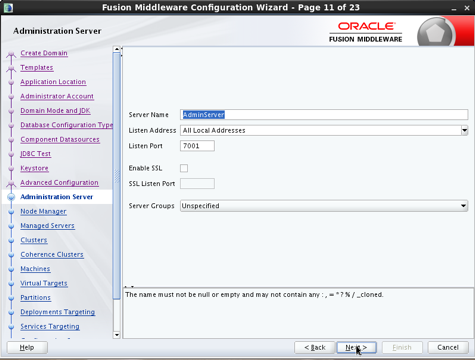Open Component Datasources step

pos(60,139)
